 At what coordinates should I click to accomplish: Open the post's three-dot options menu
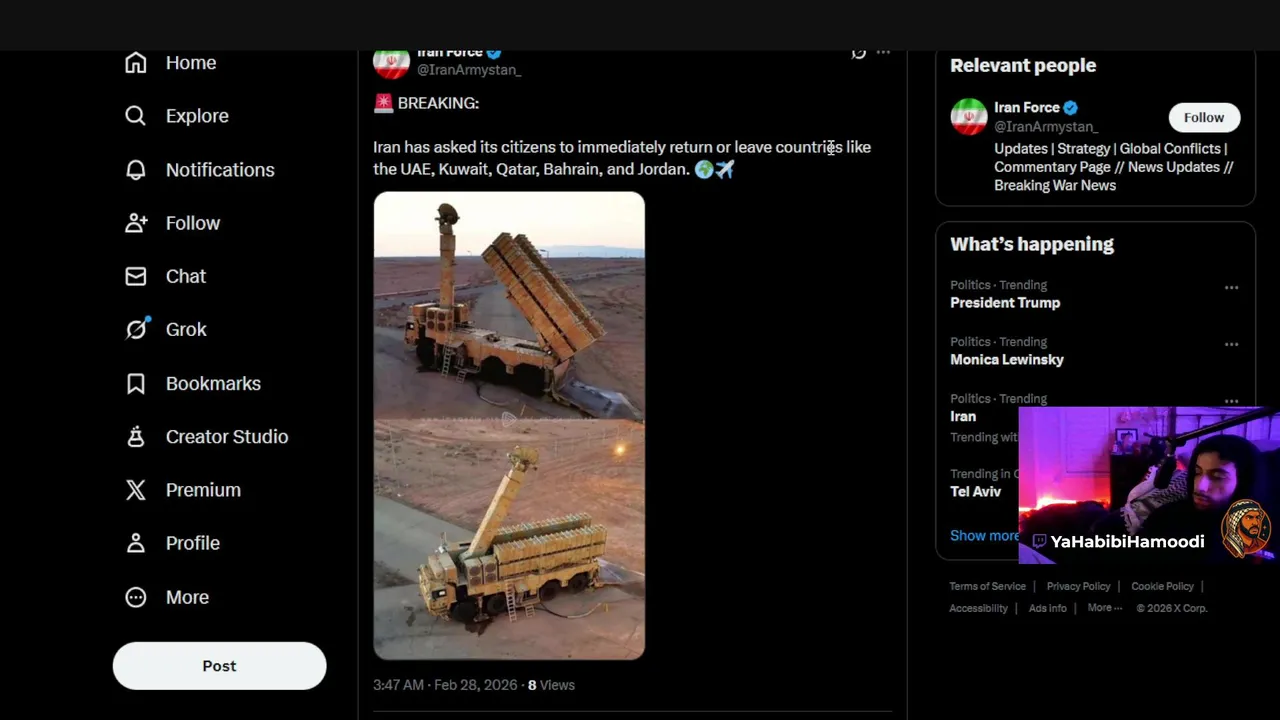(883, 53)
